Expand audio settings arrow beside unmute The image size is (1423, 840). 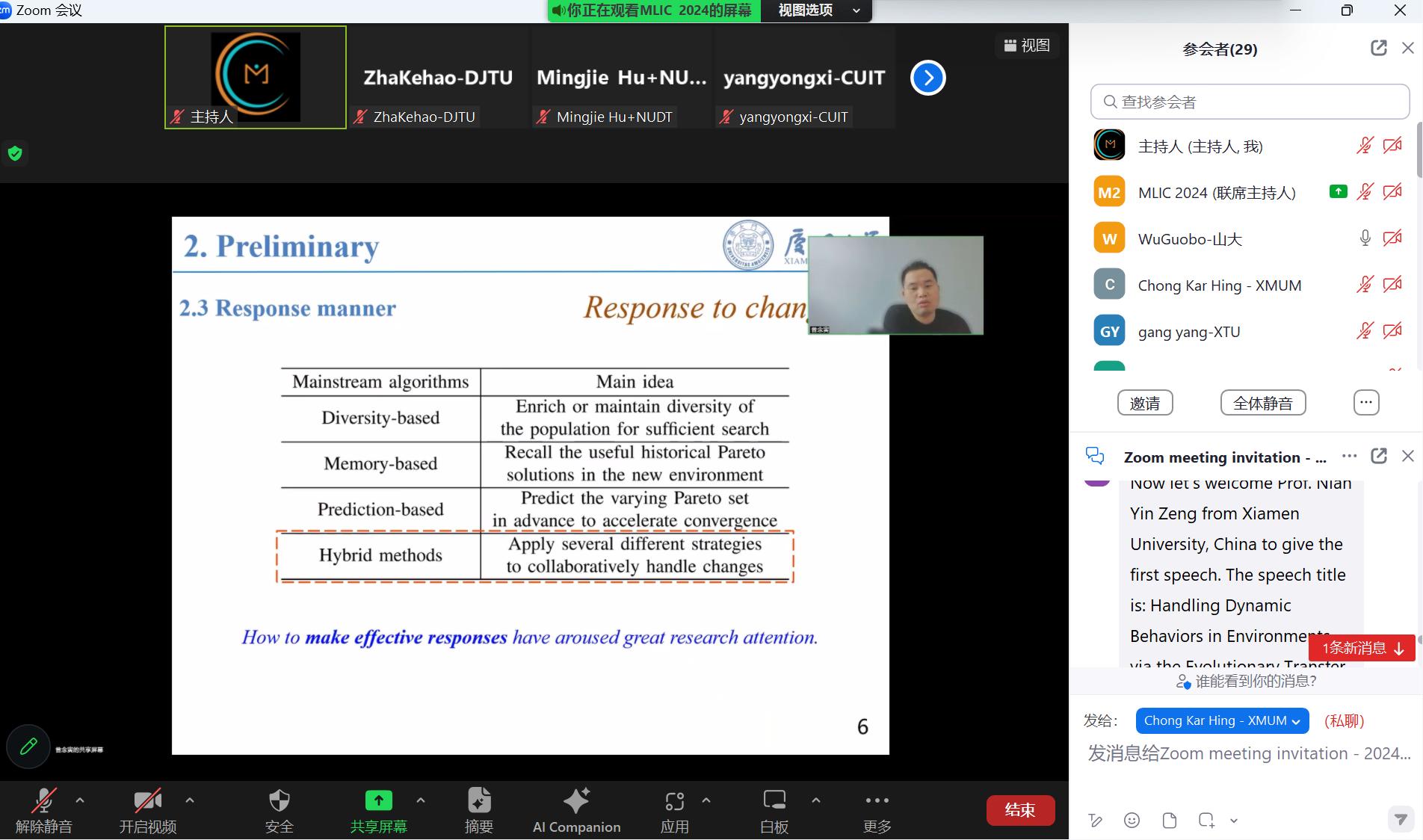coord(80,800)
